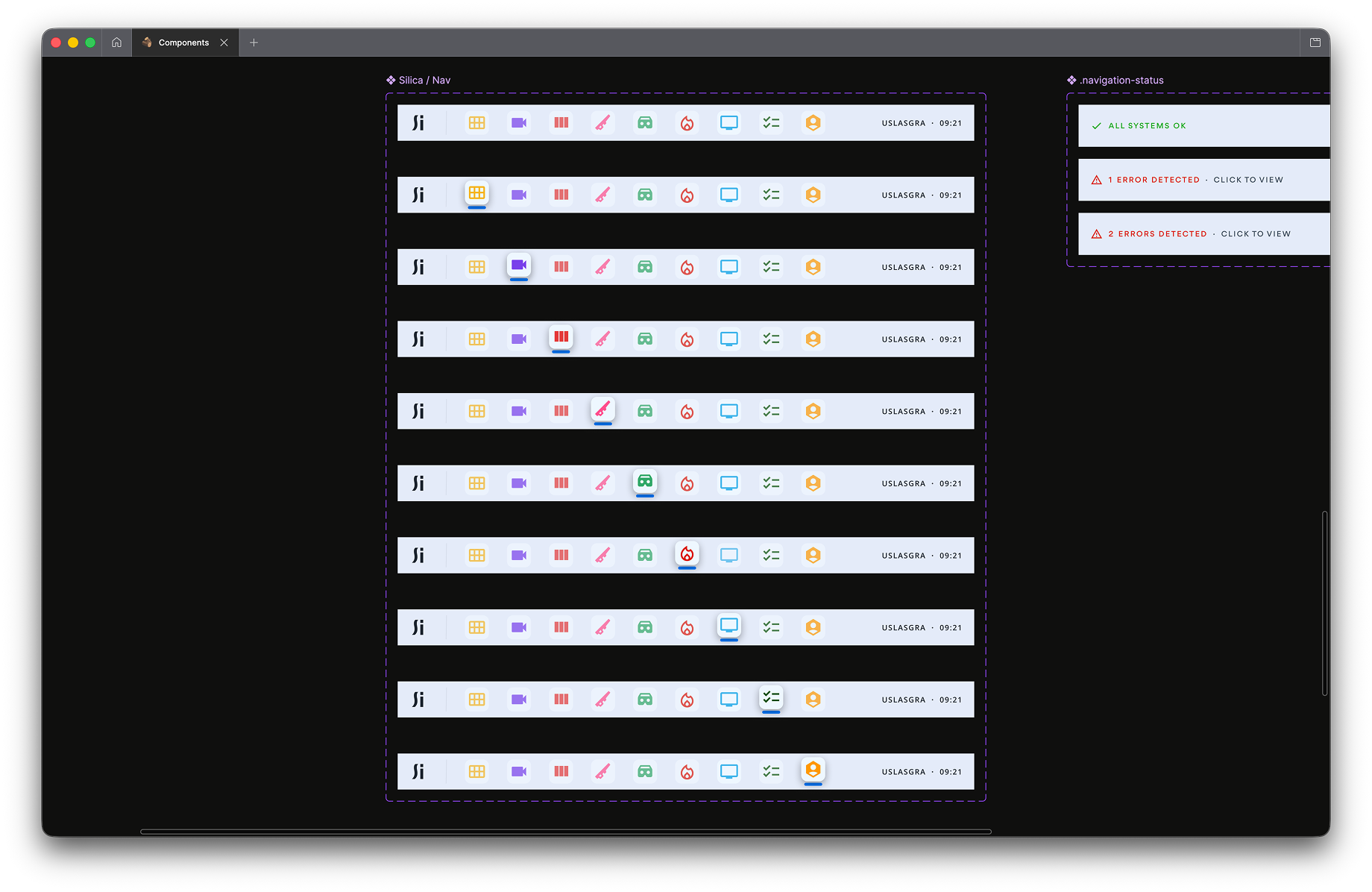Select the highlighted blue monitor icon
The image size is (1372, 892).
(x=729, y=626)
